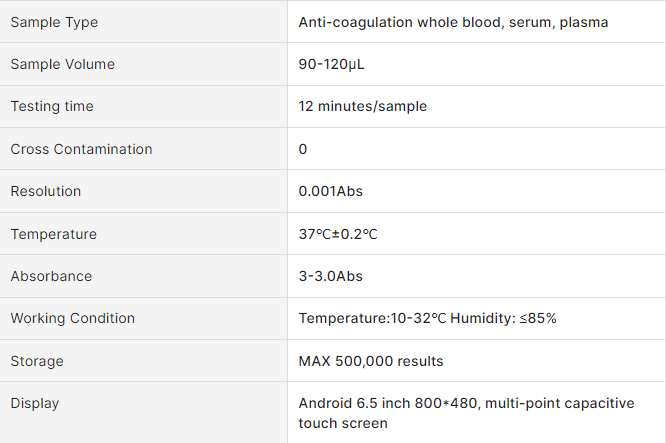This screenshot has height=443, width=666.
Task: Click the Temperature row label
Action: tap(54, 234)
